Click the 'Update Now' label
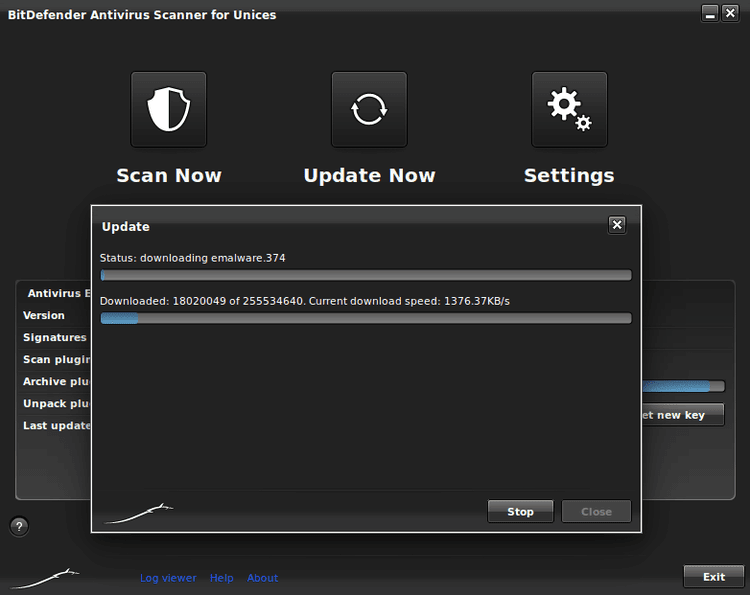This screenshot has width=750, height=595. tap(369, 176)
